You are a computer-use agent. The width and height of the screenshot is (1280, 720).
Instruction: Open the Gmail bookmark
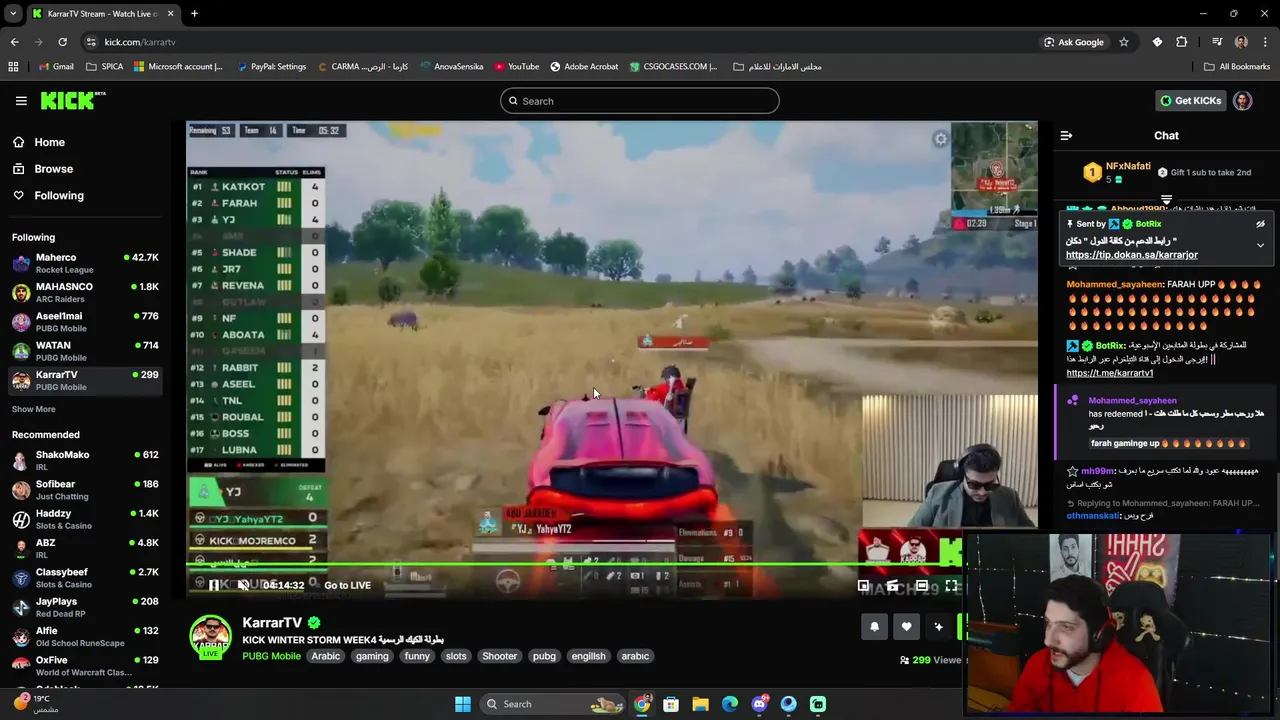[x=56, y=67]
